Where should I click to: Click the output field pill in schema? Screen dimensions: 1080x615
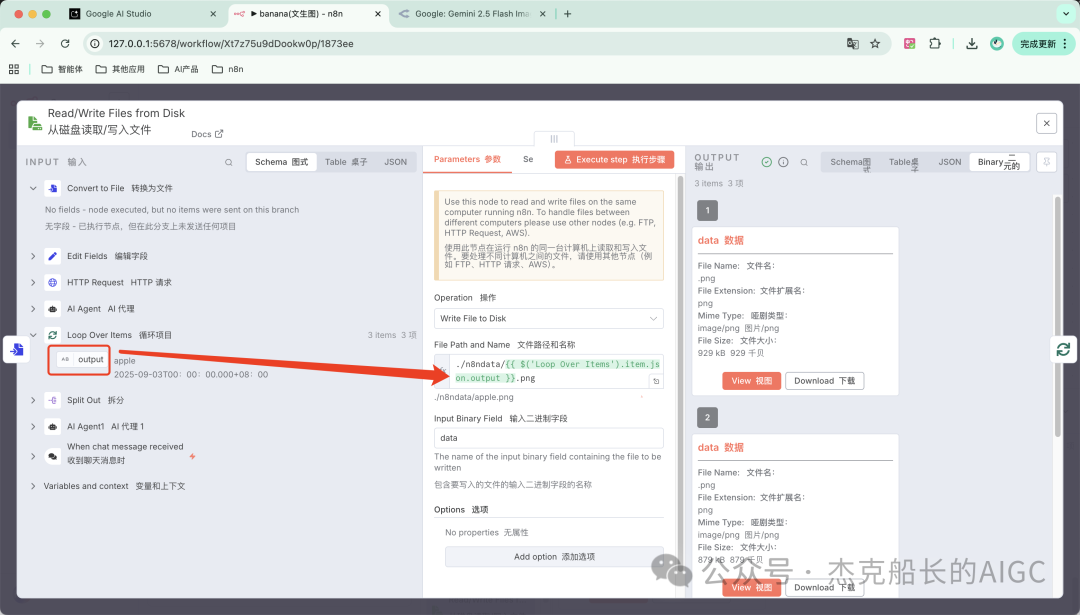coord(83,359)
